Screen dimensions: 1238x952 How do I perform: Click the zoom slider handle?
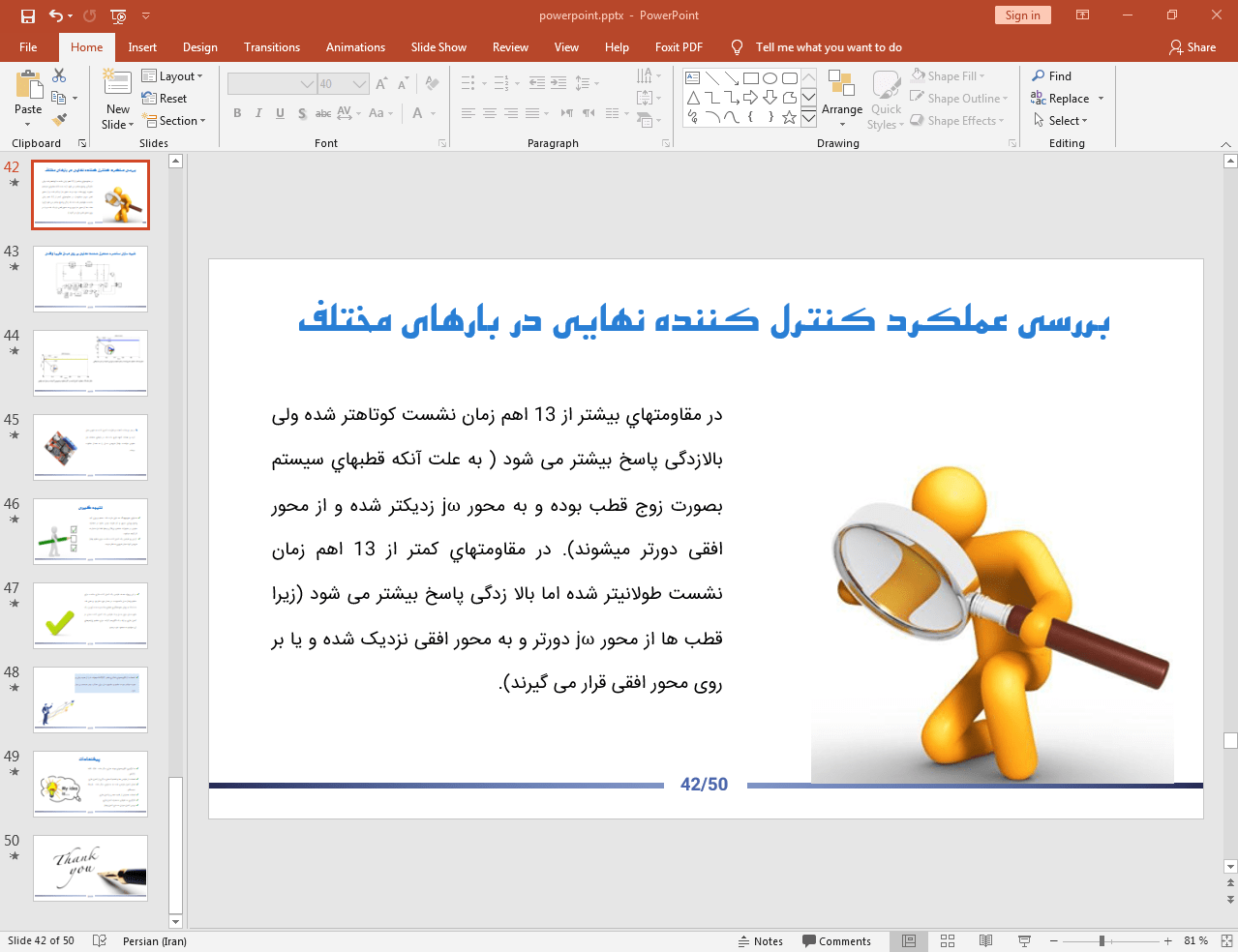click(1102, 940)
